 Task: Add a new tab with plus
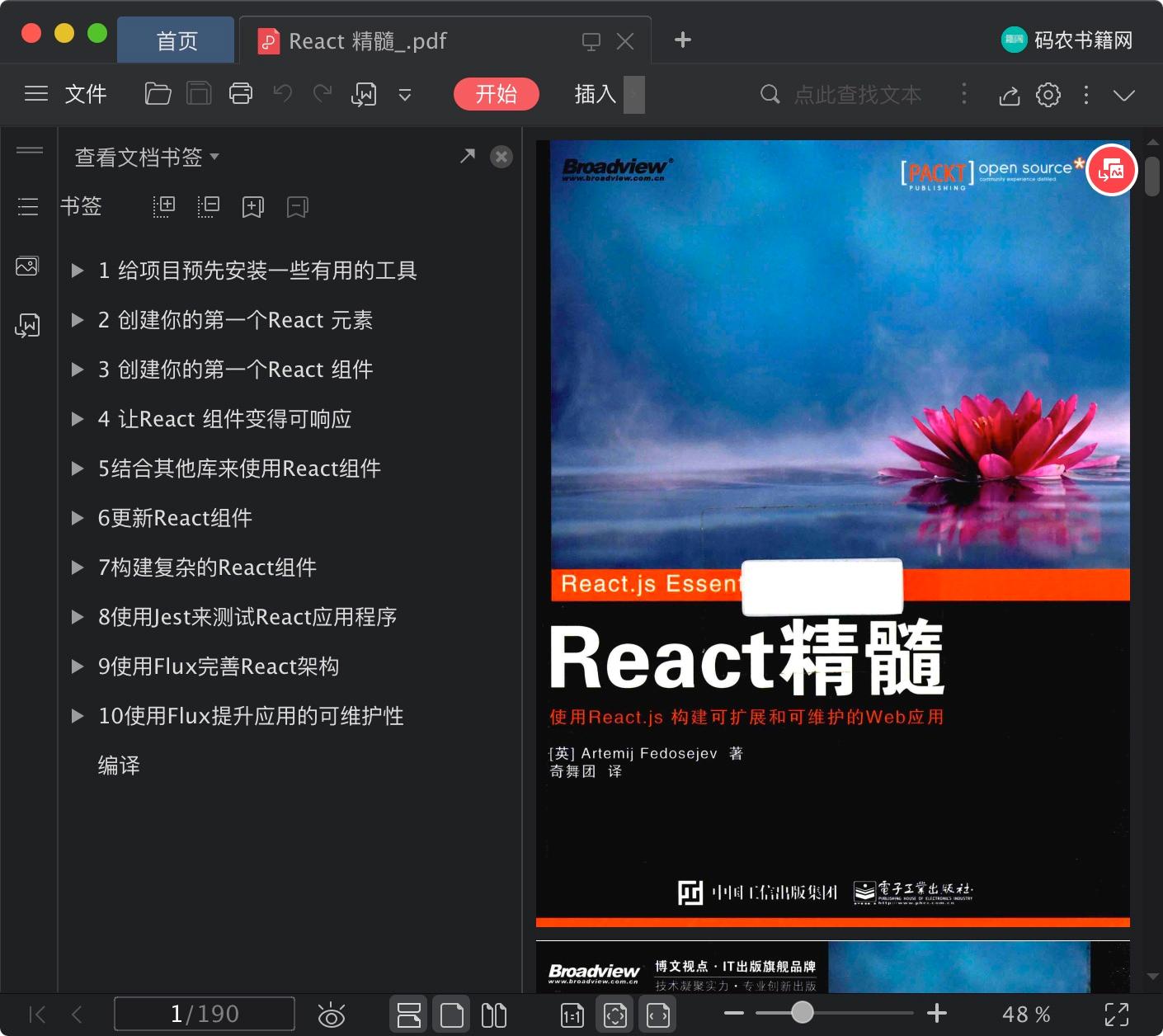click(x=683, y=40)
